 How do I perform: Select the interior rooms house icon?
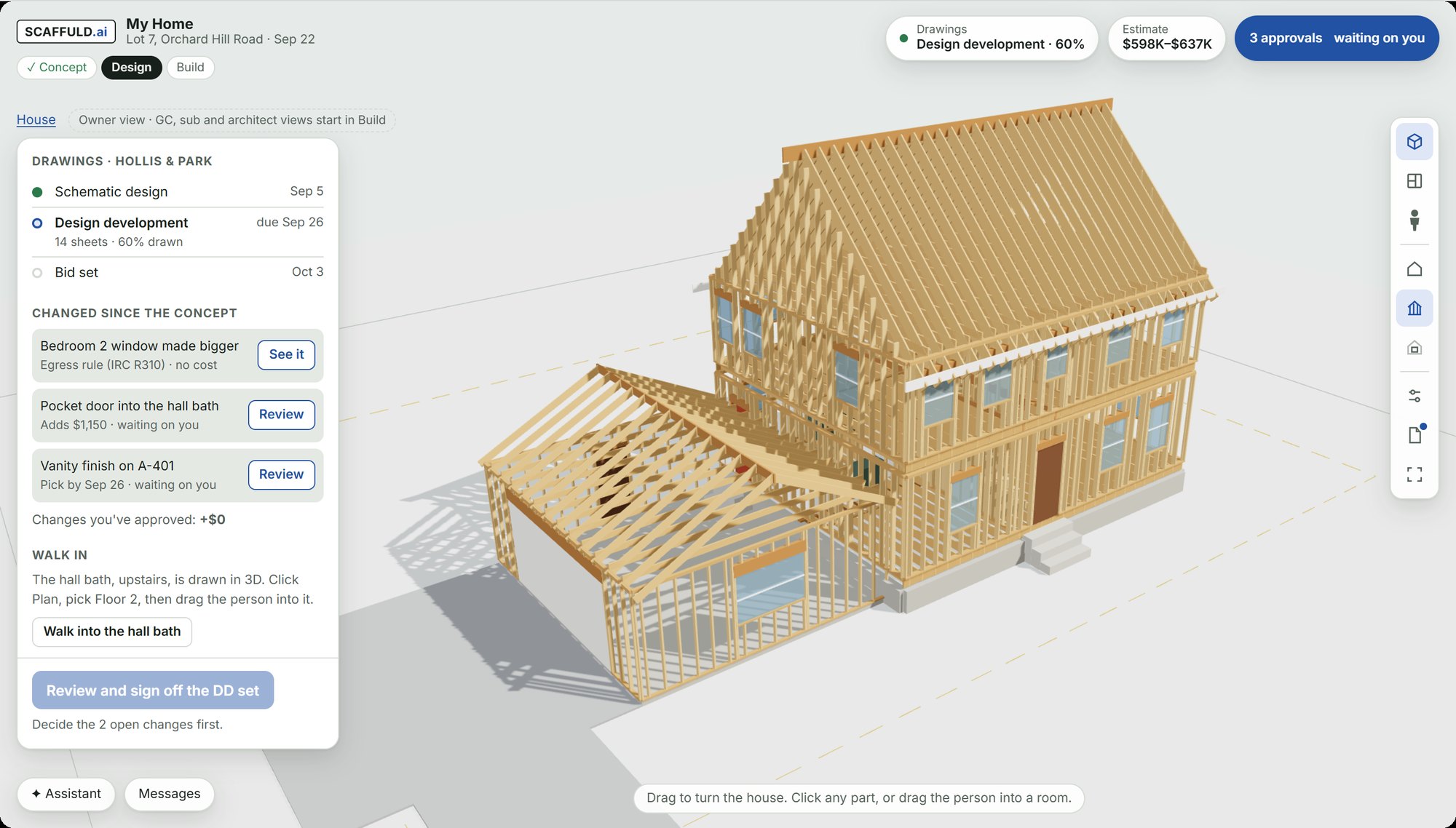[x=1414, y=348]
